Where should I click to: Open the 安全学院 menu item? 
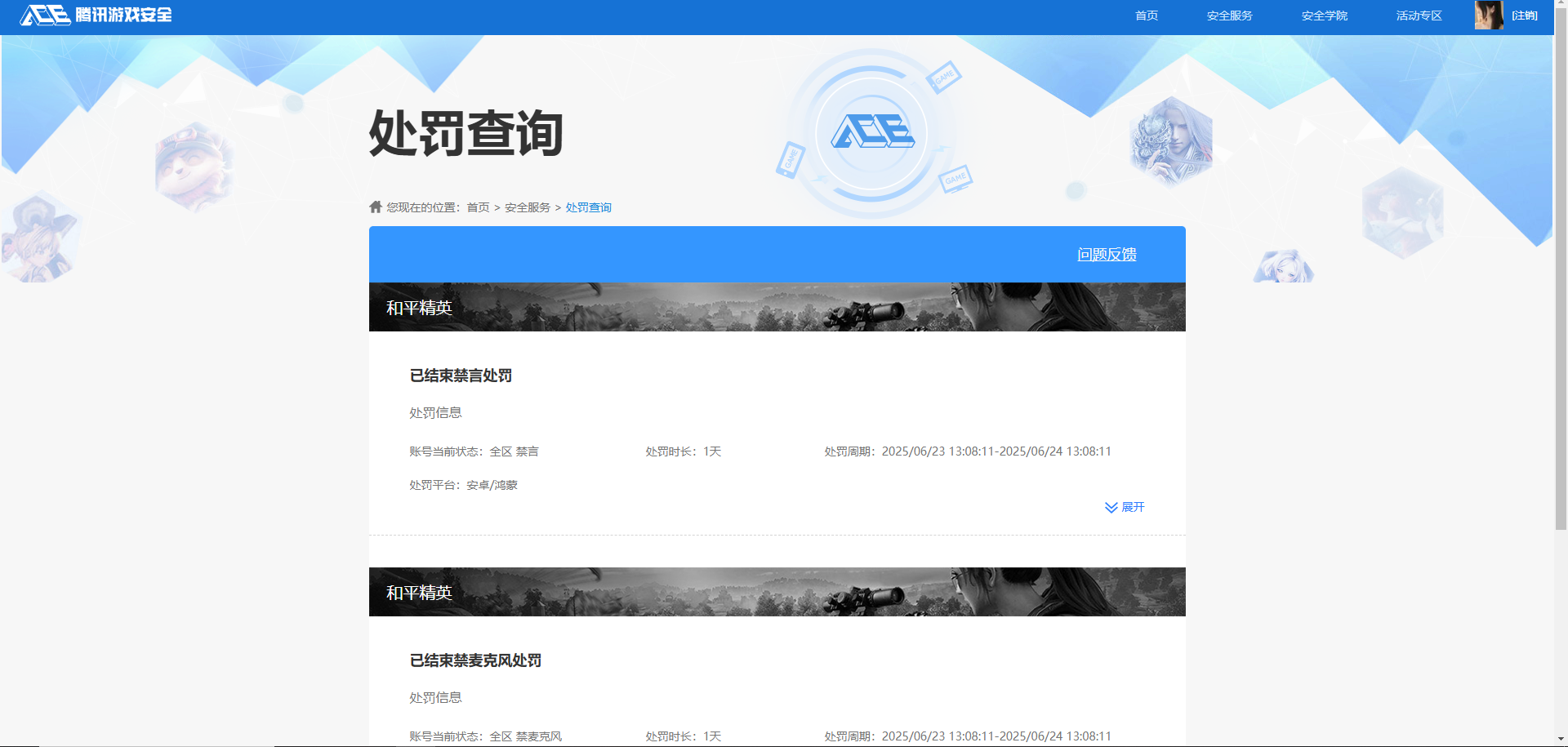[1324, 15]
